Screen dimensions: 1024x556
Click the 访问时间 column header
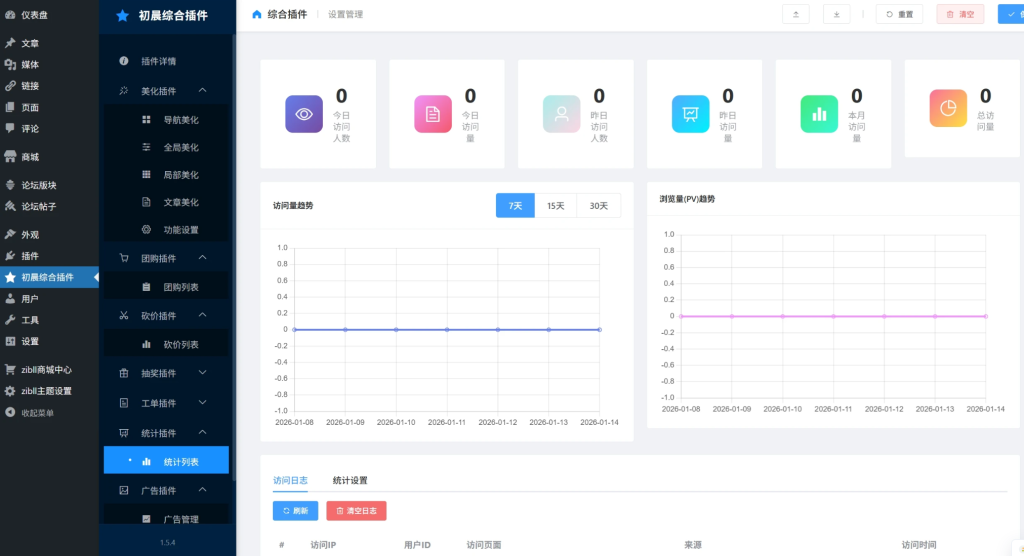click(x=919, y=545)
